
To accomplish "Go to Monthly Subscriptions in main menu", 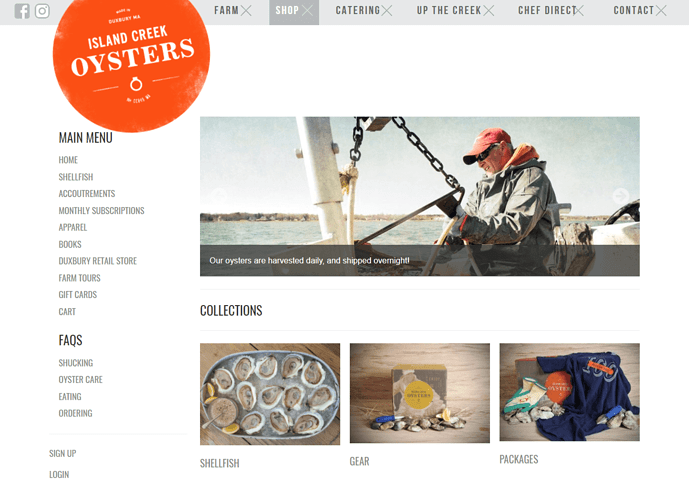I will (x=102, y=210).
